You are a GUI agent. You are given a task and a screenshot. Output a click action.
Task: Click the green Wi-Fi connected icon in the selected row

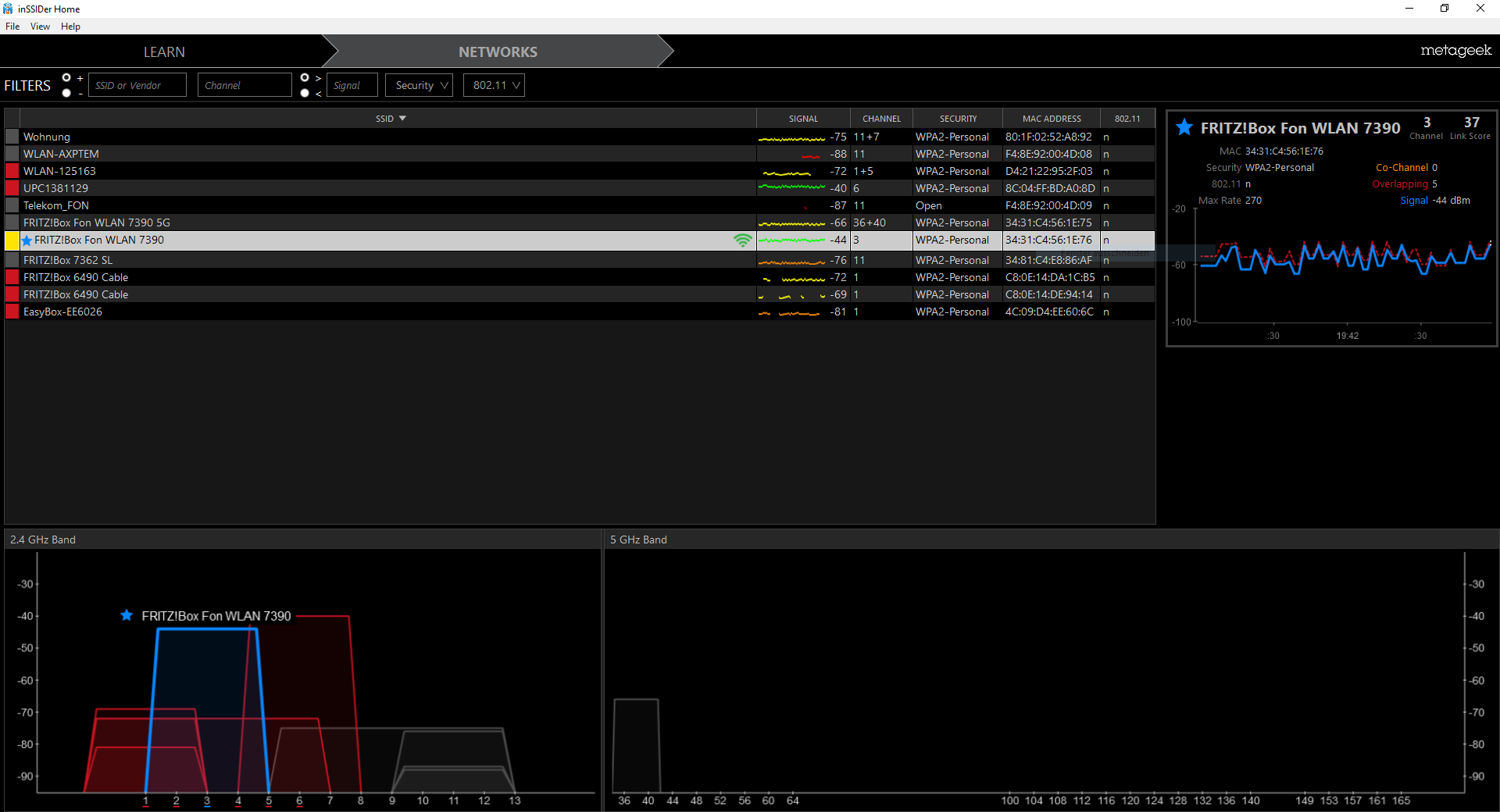tap(742, 240)
